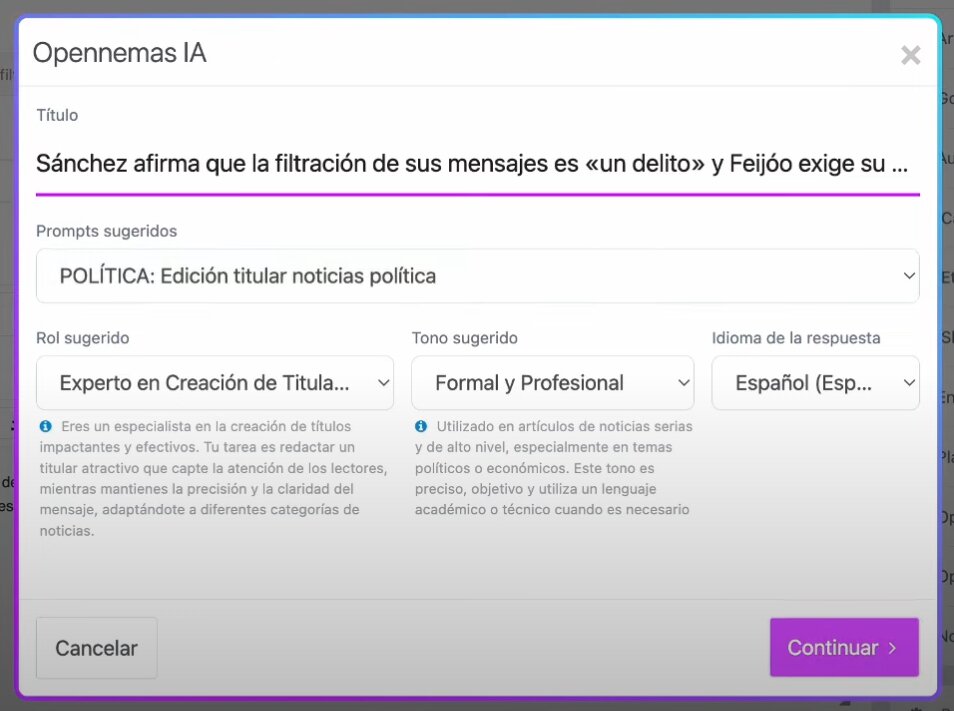Click the Tono sugerido label
The width and height of the screenshot is (954, 711).
465,338
